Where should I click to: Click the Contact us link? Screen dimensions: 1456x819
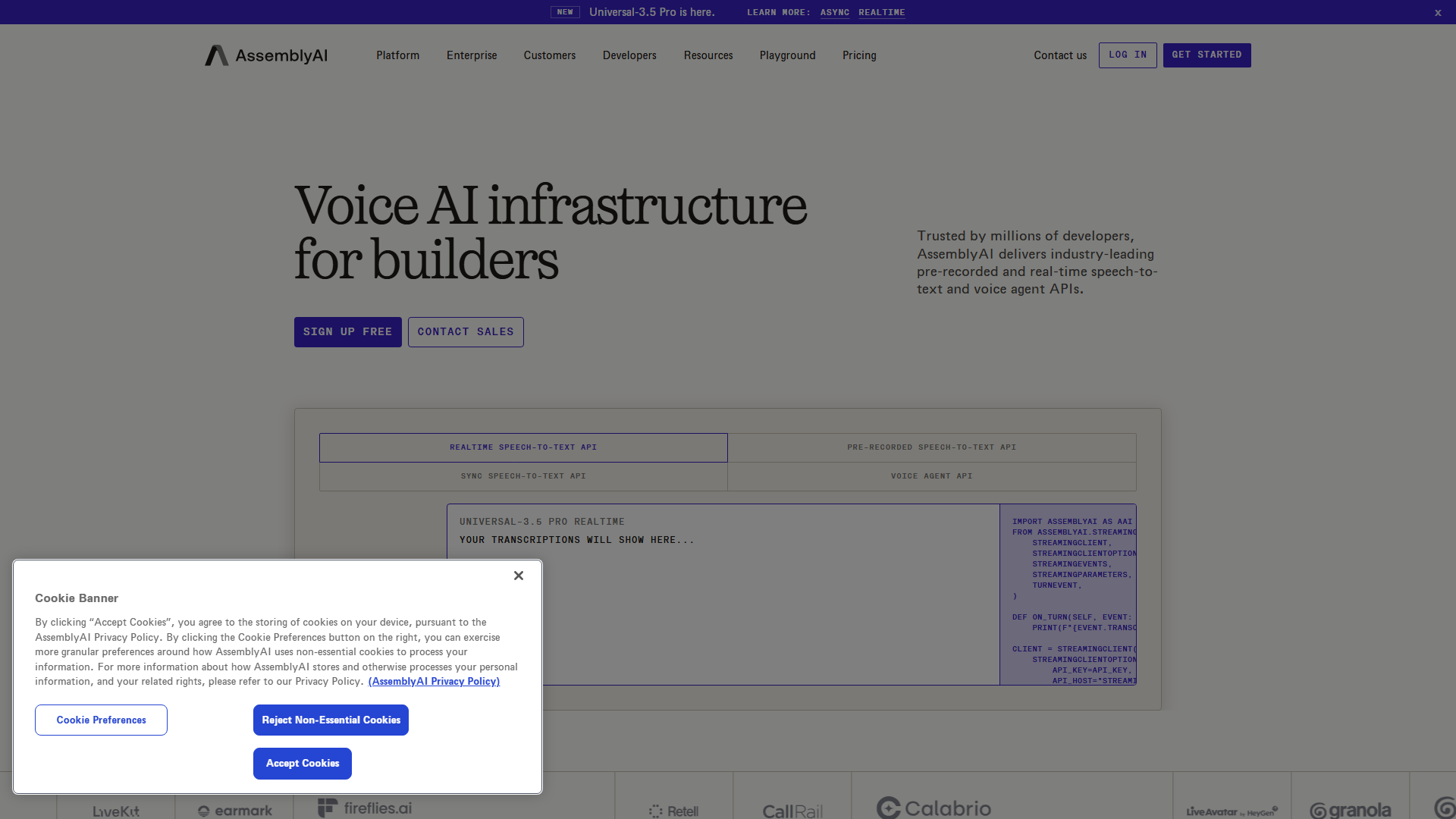[x=1060, y=55]
